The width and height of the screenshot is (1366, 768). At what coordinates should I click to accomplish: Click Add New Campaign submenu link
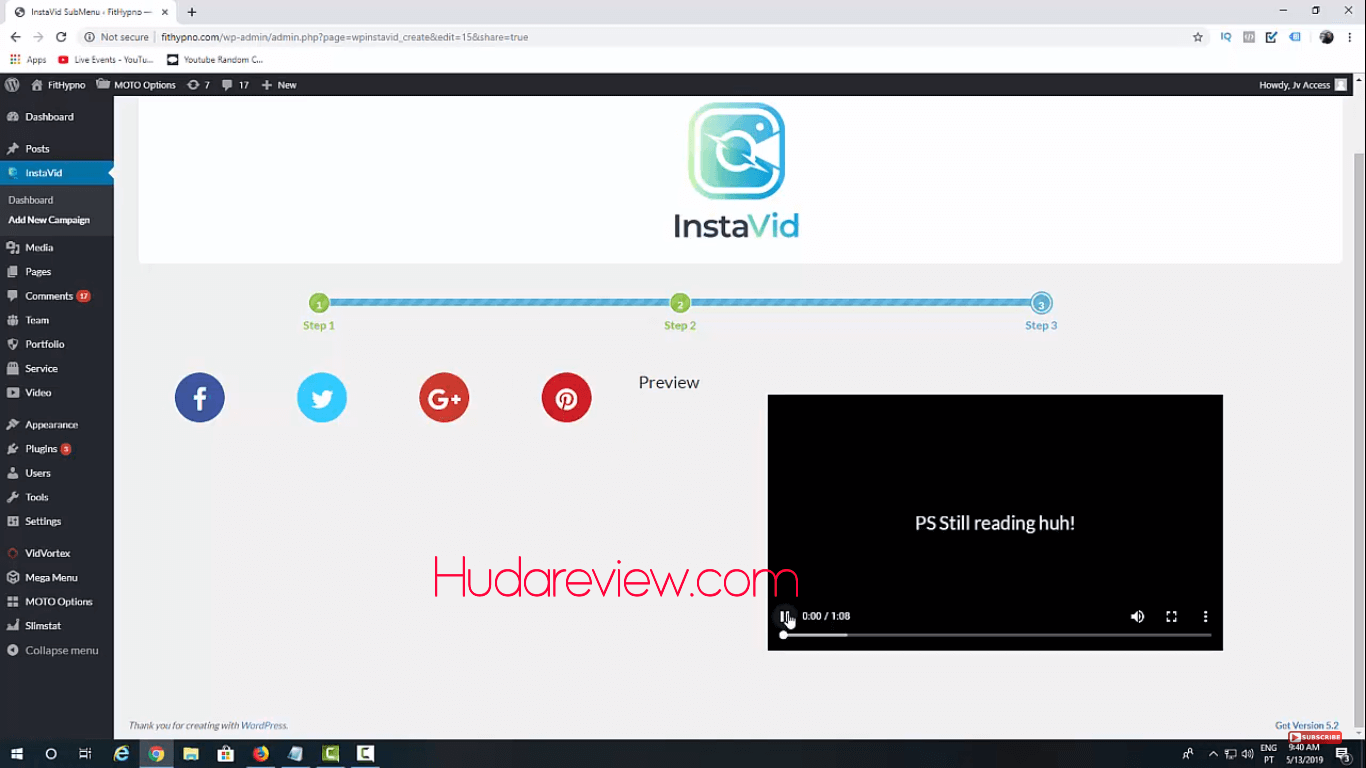point(49,220)
